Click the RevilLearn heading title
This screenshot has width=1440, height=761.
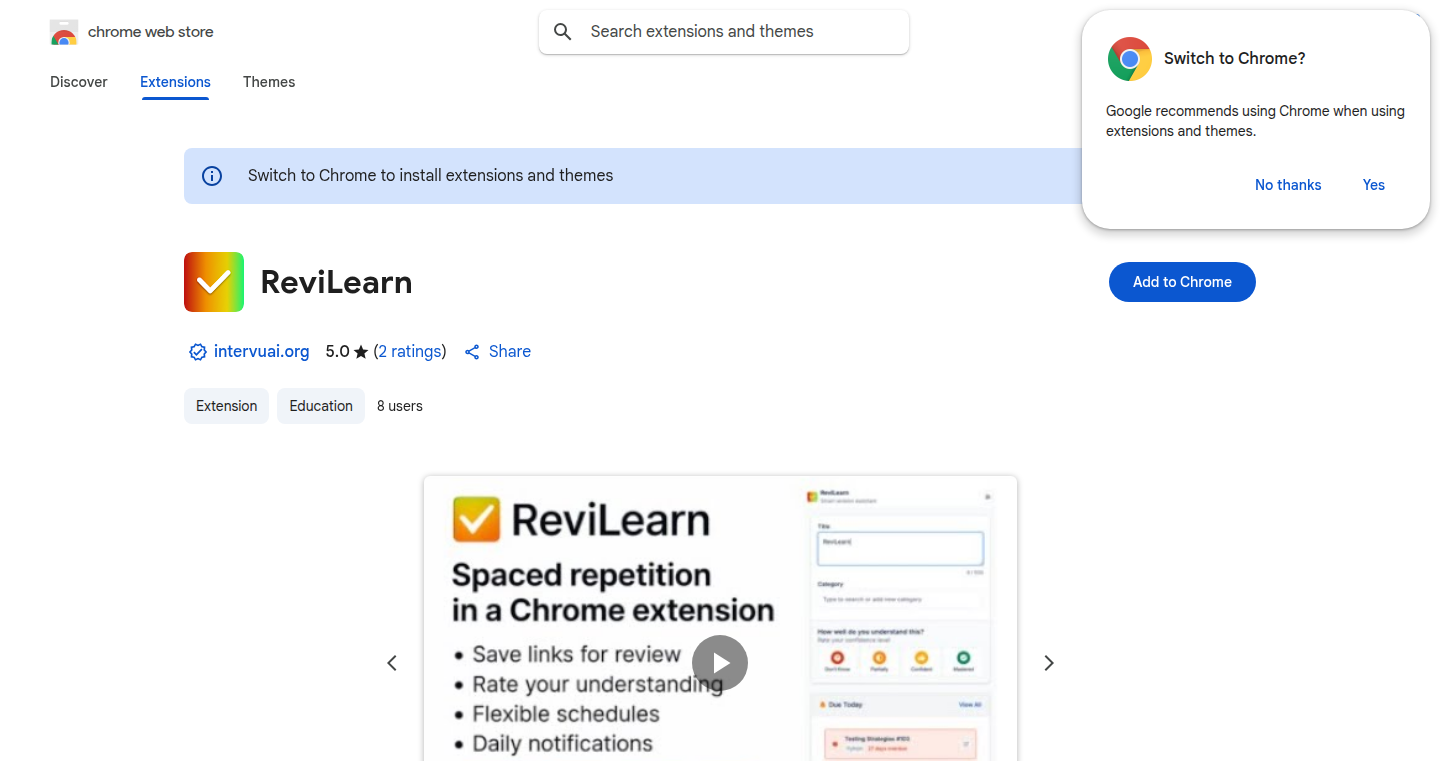337,282
